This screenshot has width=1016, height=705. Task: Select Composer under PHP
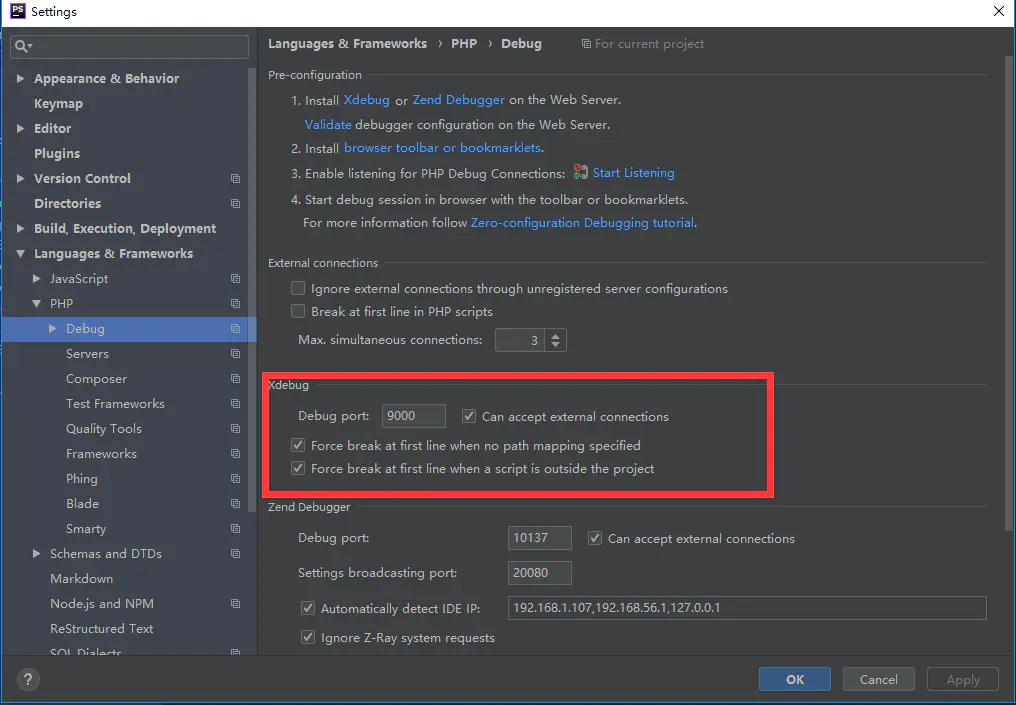(x=96, y=378)
